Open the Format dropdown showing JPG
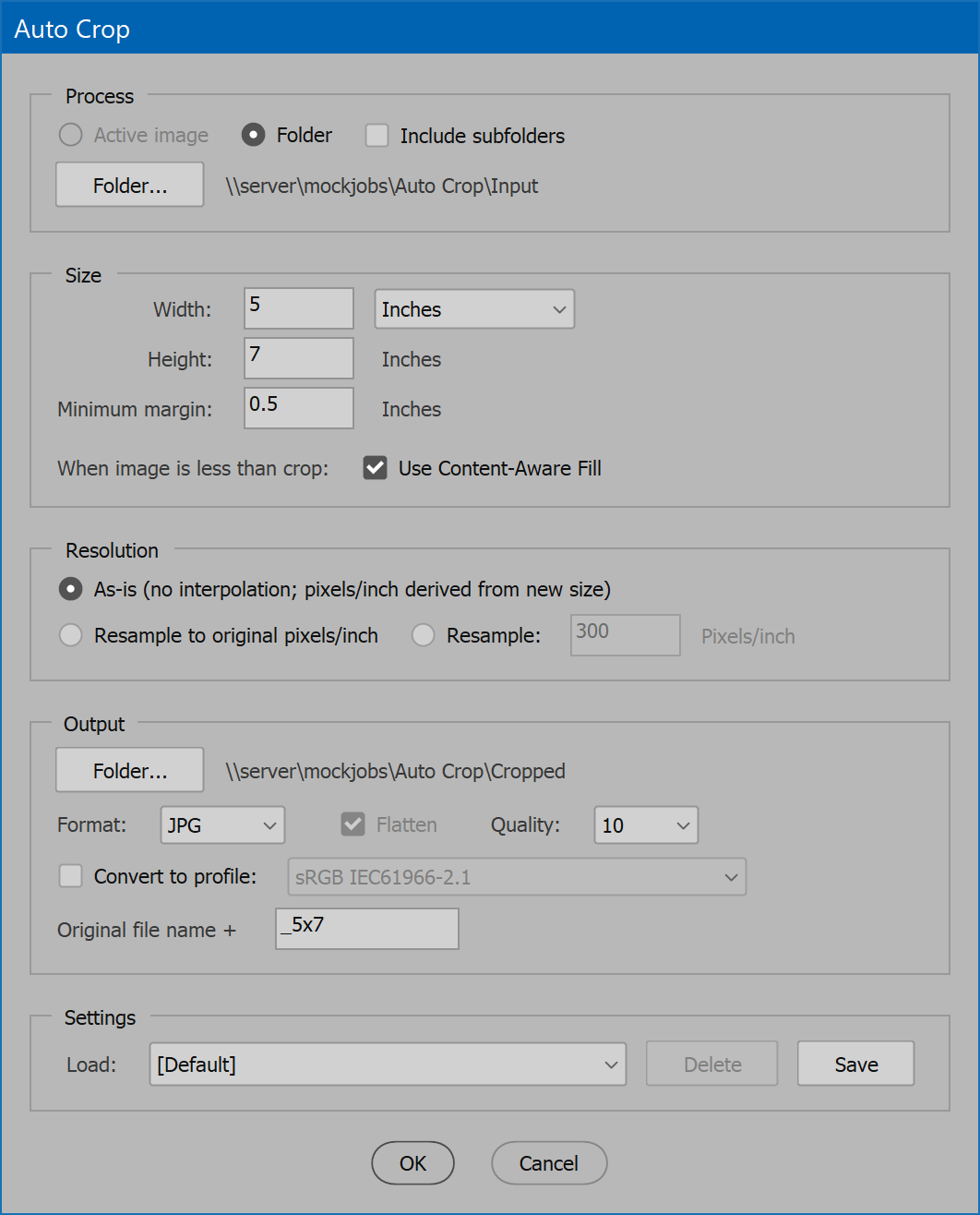This screenshot has width=980, height=1215. (x=221, y=824)
